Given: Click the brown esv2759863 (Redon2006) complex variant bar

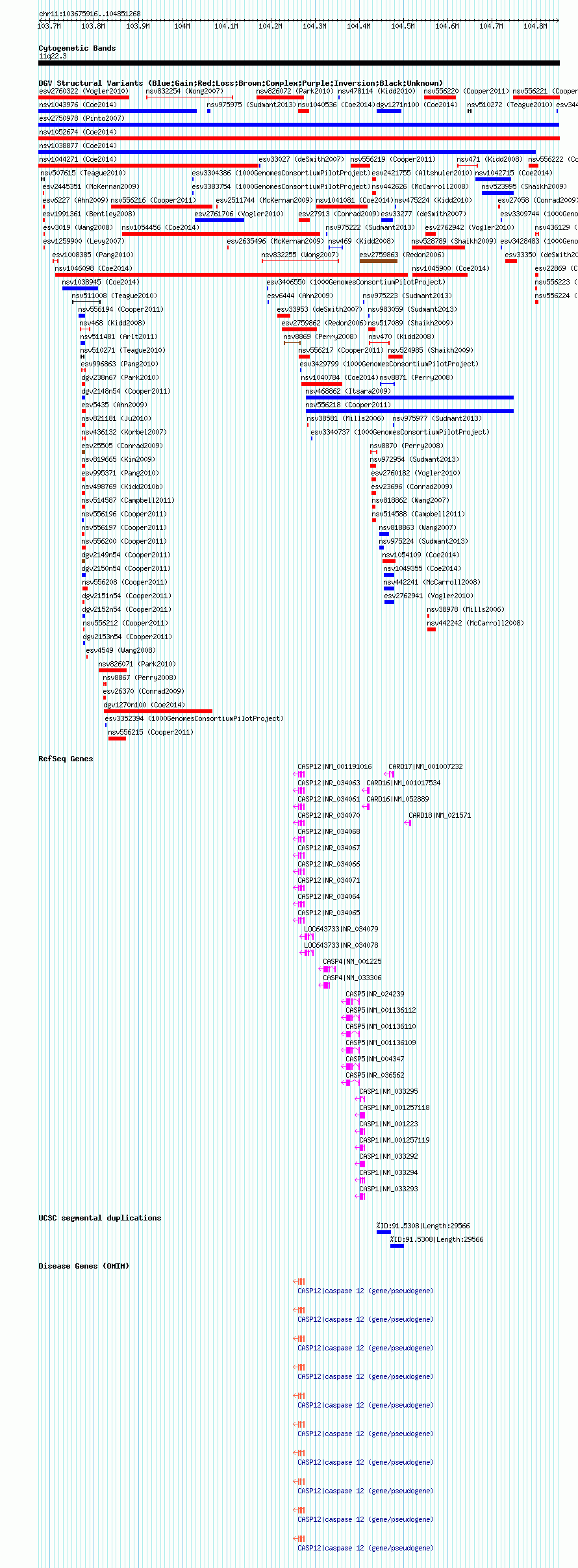Looking at the screenshot, I should (x=379, y=261).
